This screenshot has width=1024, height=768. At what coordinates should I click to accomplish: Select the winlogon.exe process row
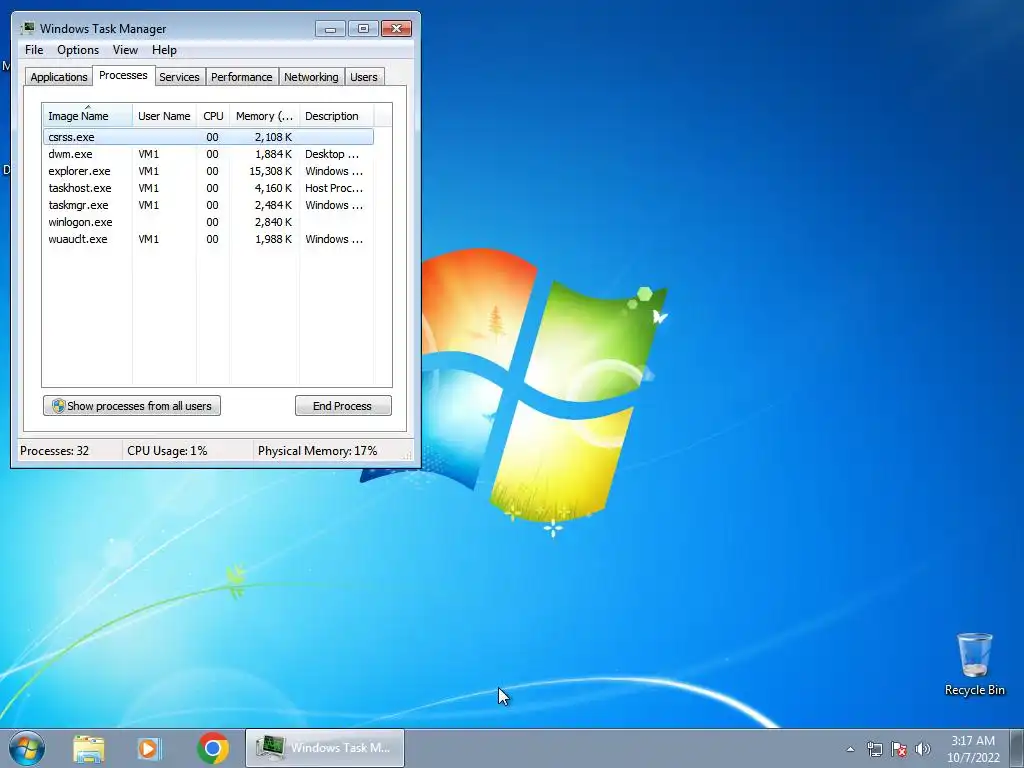[x=208, y=222]
